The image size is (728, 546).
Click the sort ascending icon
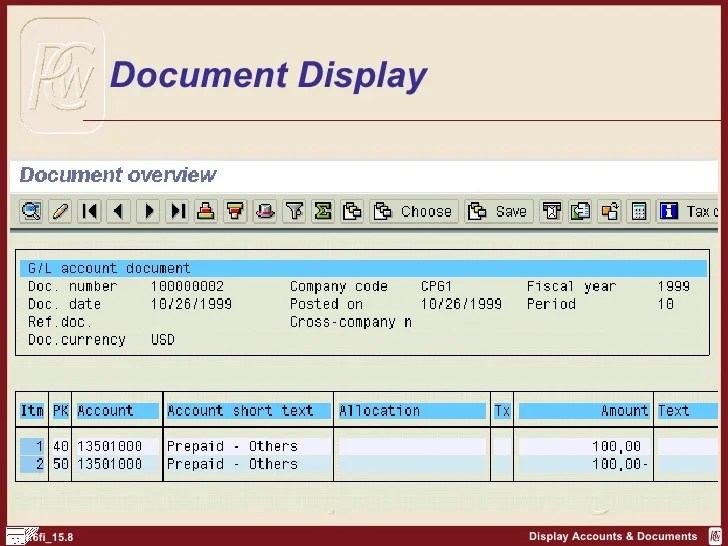[x=206, y=211]
